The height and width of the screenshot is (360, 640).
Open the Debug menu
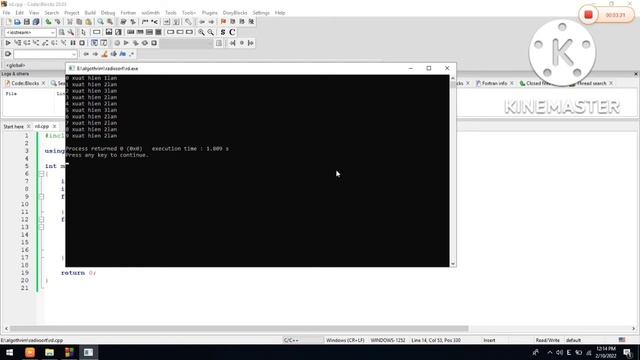pyautogui.click(x=108, y=13)
